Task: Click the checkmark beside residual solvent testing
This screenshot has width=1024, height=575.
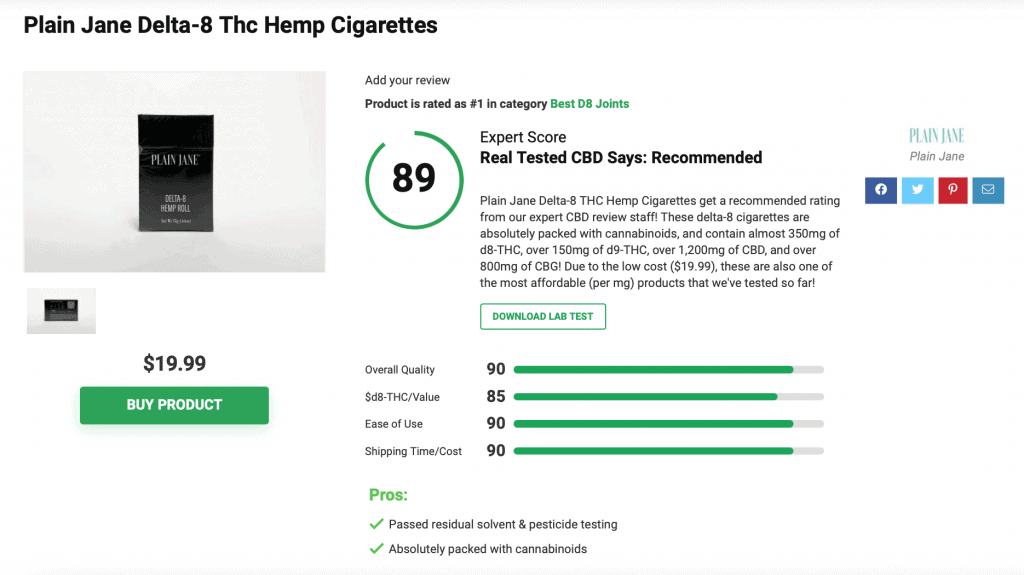Action: (x=376, y=524)
